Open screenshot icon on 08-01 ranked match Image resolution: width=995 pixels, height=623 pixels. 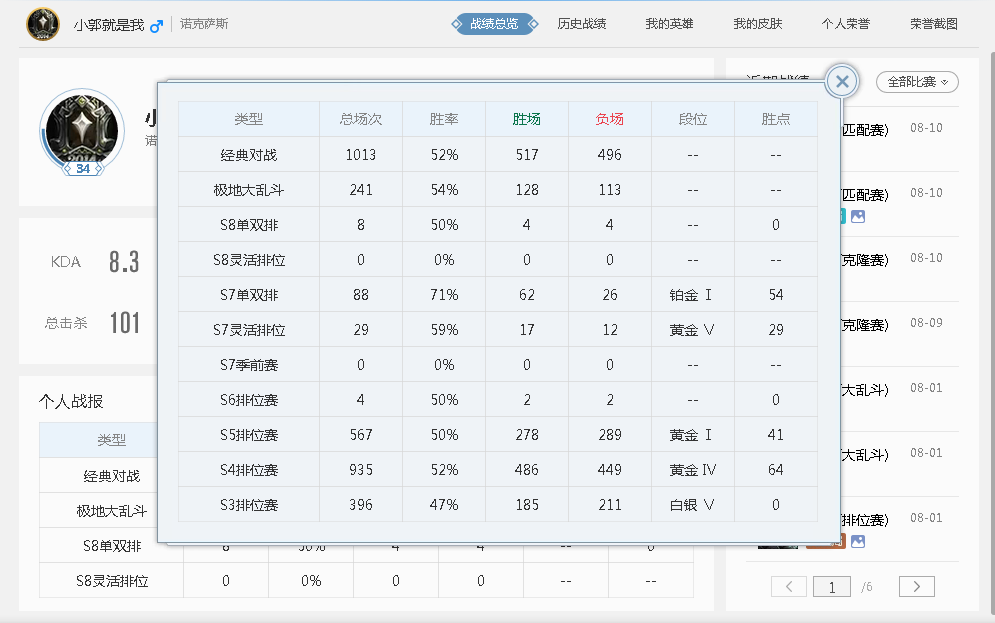[x=858, y=541]
